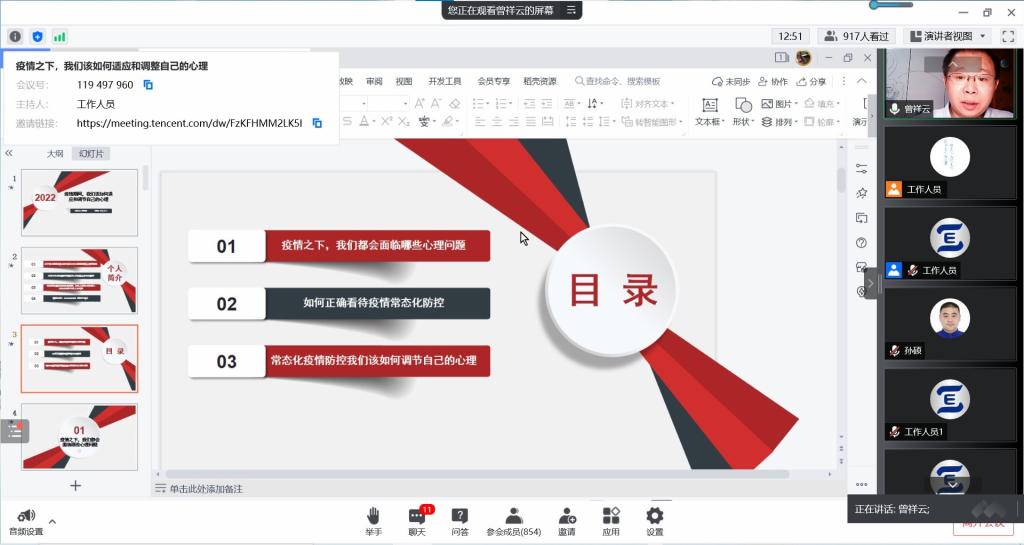Image resolution: width=1024 pixels, height=545 pixels.
Task: Open the 应用 apps icon
Action: (x=611, y=516)
